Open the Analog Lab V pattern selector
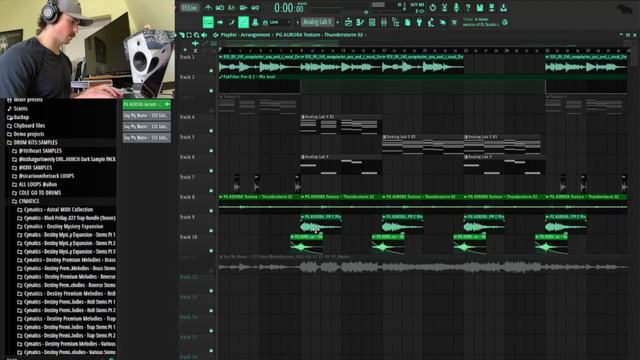 pyautogui.click(x=317, y=22)
